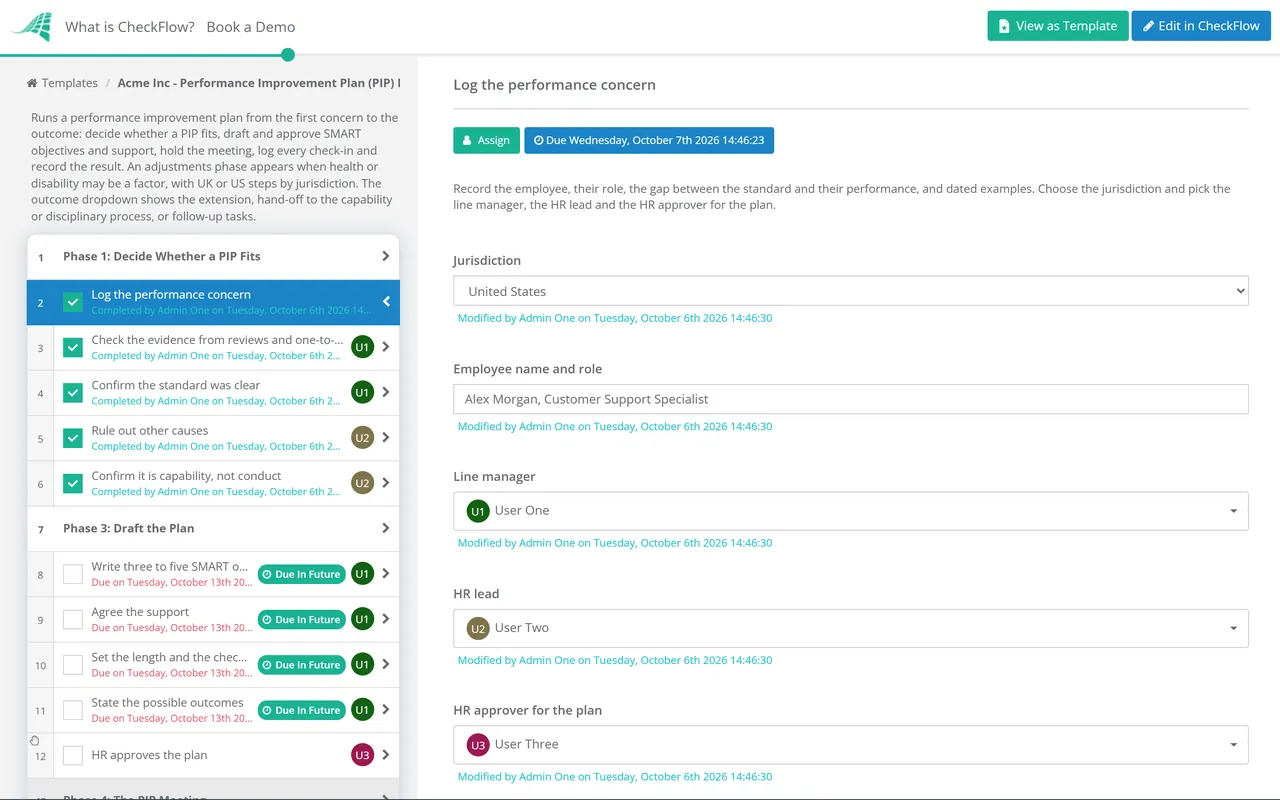
Task: Click 'Due In Future' badge on 'Write three to five SMART'
Action: pos(301,574)
